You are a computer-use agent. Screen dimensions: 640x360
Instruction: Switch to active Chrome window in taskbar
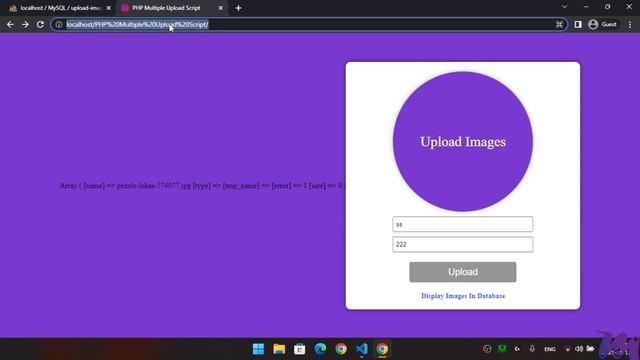click(382, 349)
